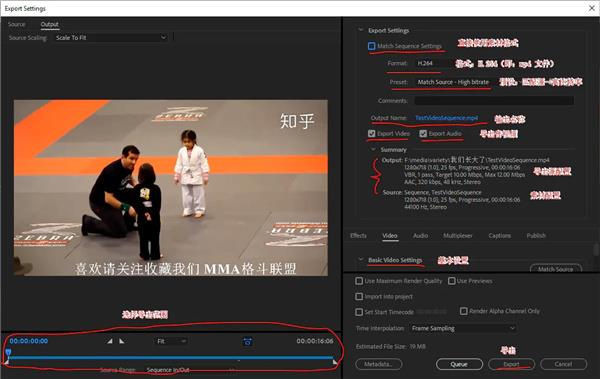Image resolution: width=600 pixels, height=379 pixels.
Task: Enable Set Start Timecode checkbox
Action: pos(359,312)
